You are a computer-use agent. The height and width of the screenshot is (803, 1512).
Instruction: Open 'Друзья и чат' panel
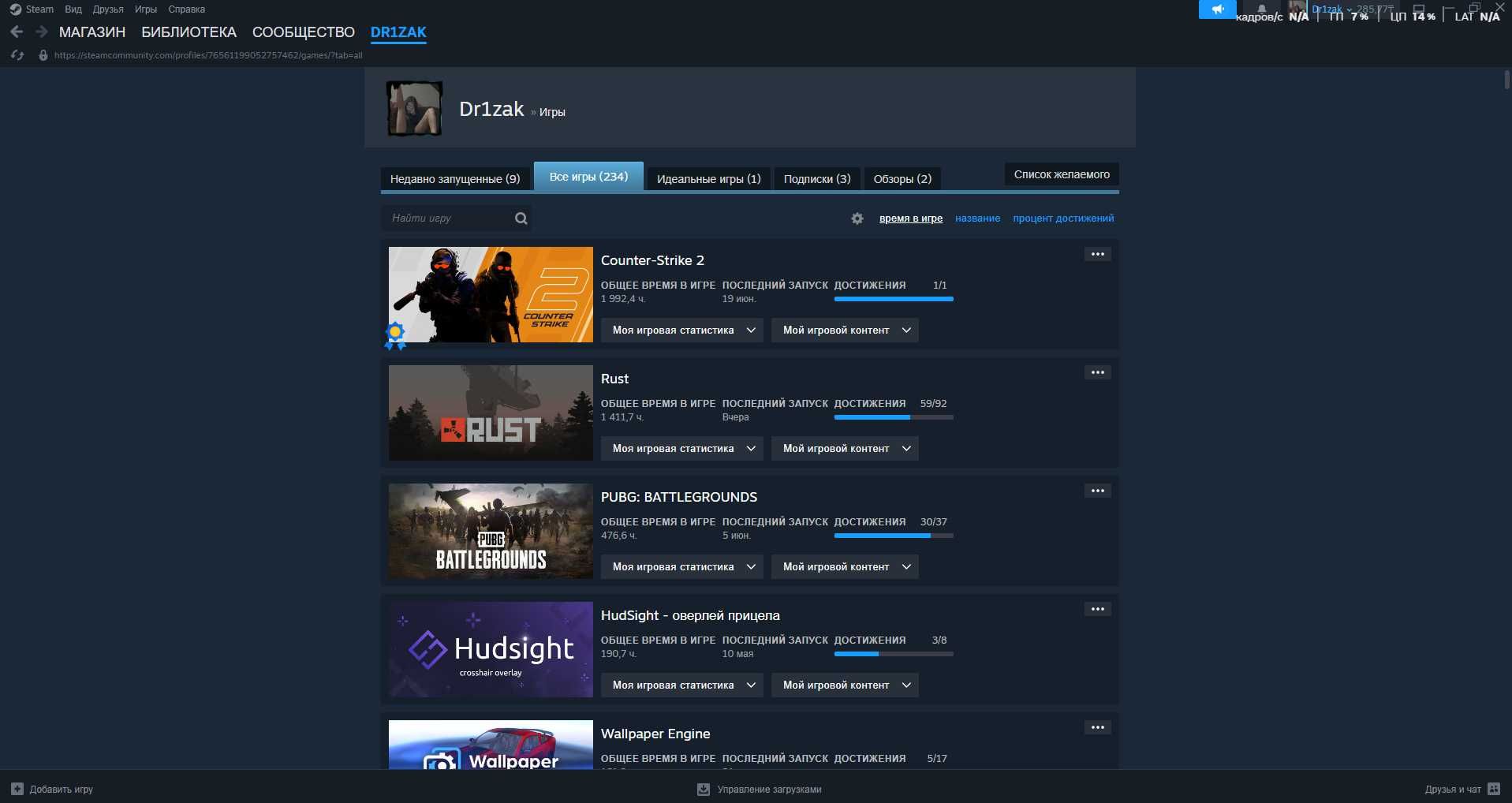pyautogui.click(x=1453, y=789)
